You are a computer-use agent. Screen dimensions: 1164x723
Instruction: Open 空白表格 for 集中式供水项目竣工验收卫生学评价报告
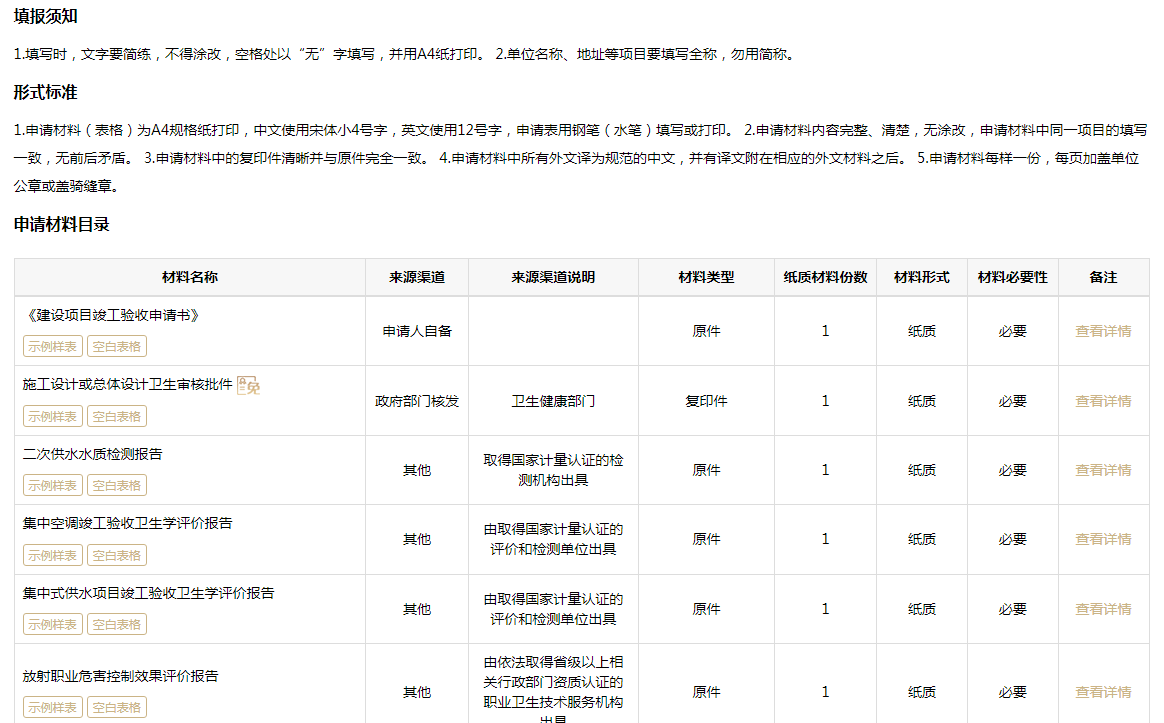(x=116, y=623)
